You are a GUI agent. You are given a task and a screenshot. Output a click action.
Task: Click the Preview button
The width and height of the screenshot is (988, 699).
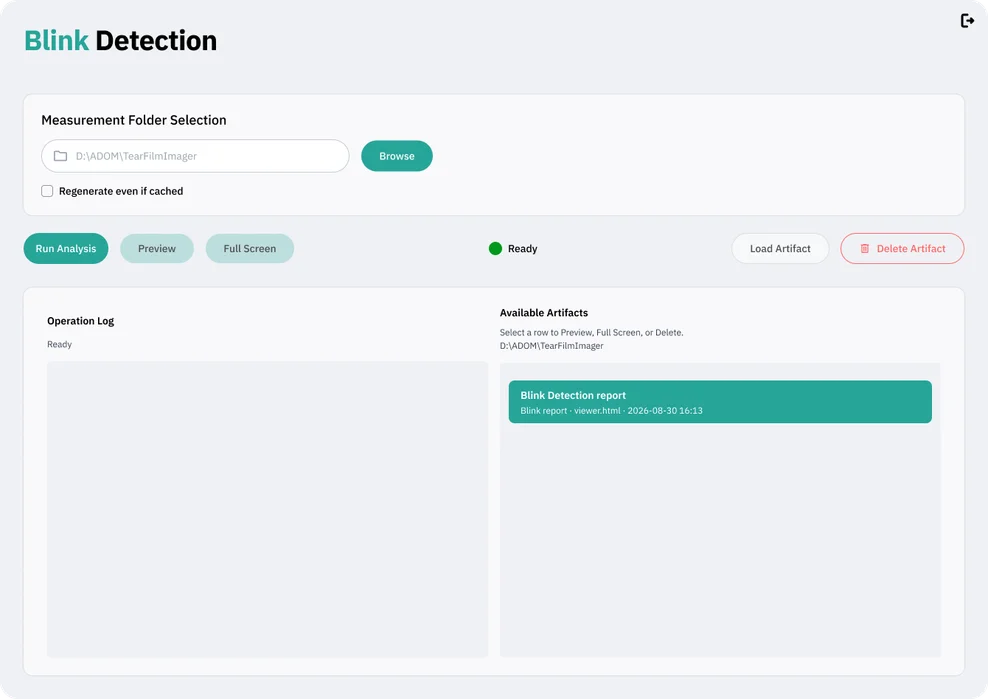(x=157, y=248)
